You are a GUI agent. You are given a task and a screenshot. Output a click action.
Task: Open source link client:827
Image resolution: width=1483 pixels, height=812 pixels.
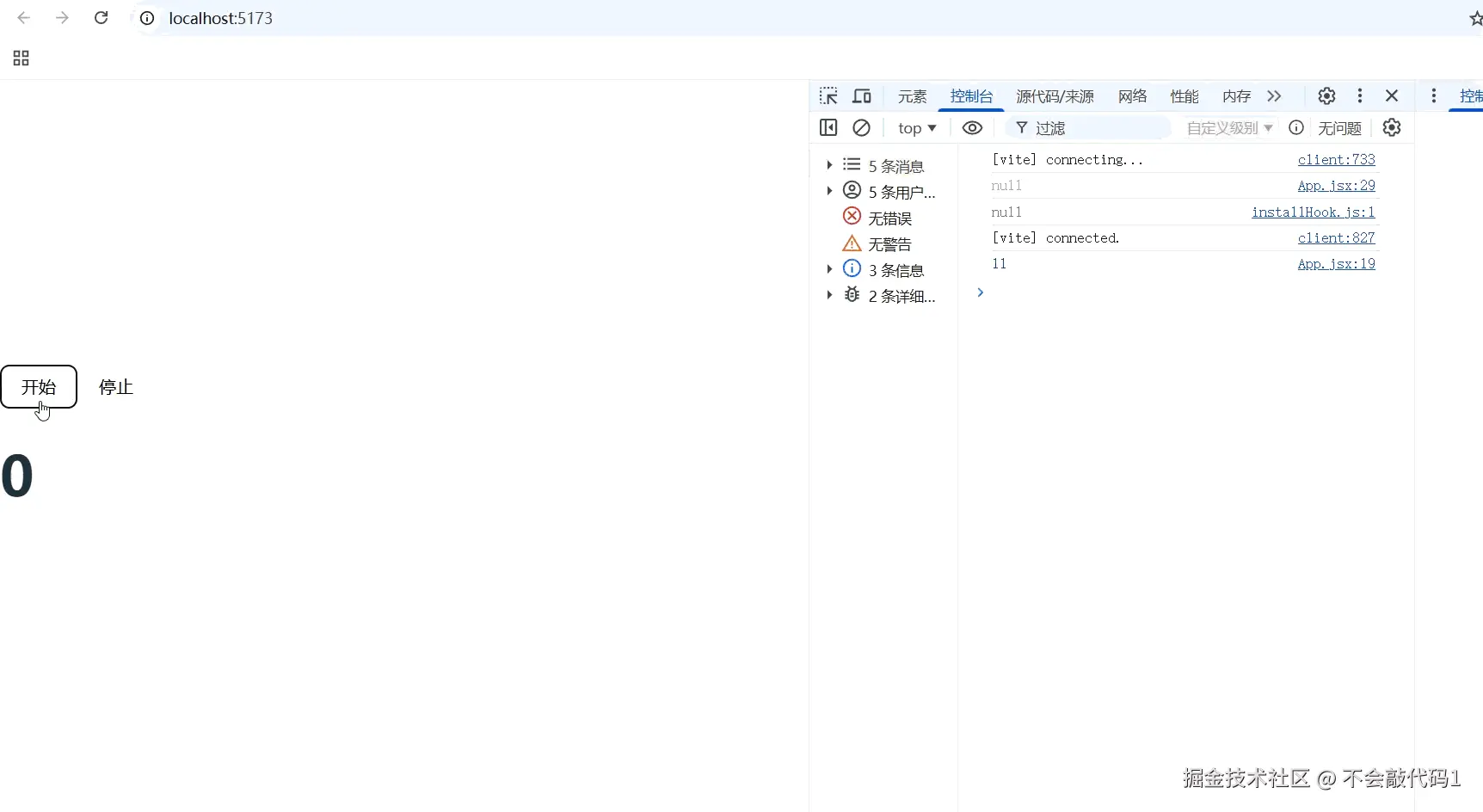coord(1336,237)
